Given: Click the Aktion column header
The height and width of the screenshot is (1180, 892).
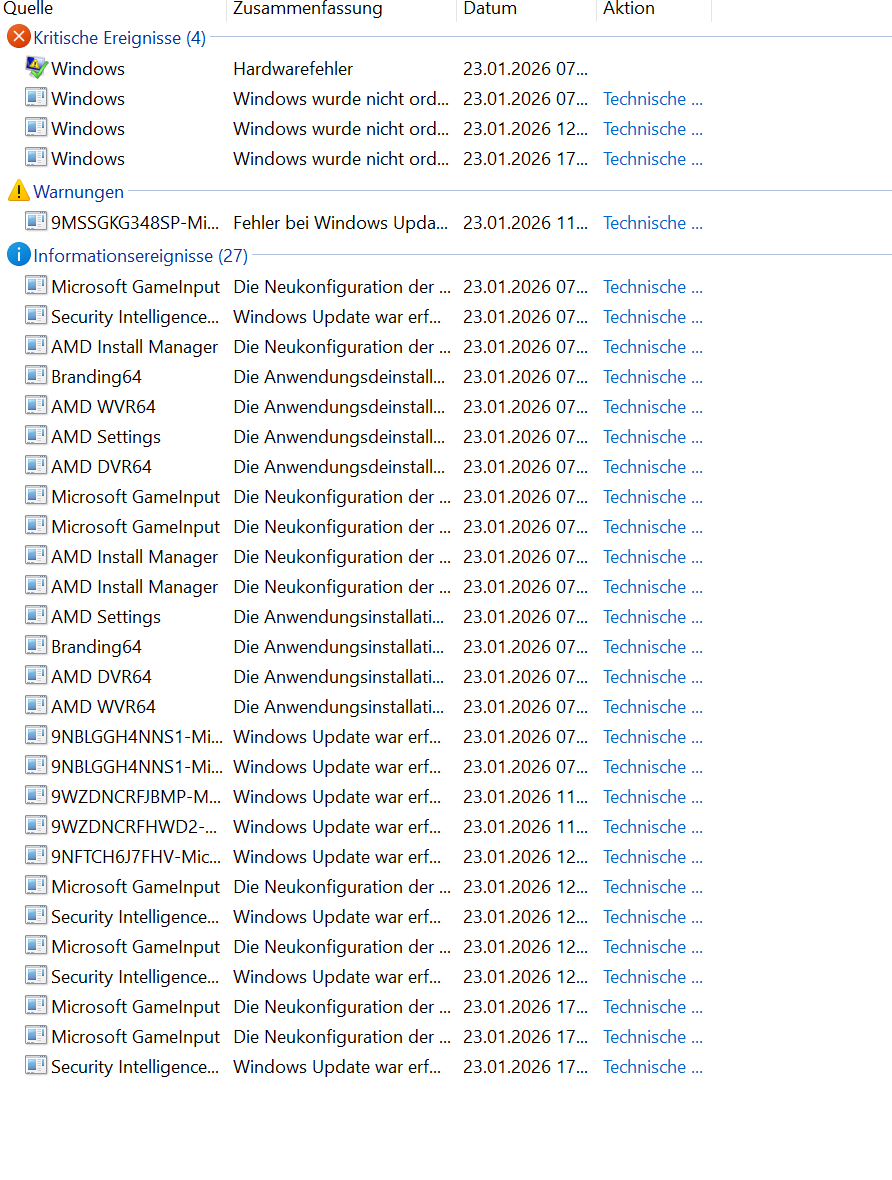Looking at the screenshot, I should pos(629,8).
